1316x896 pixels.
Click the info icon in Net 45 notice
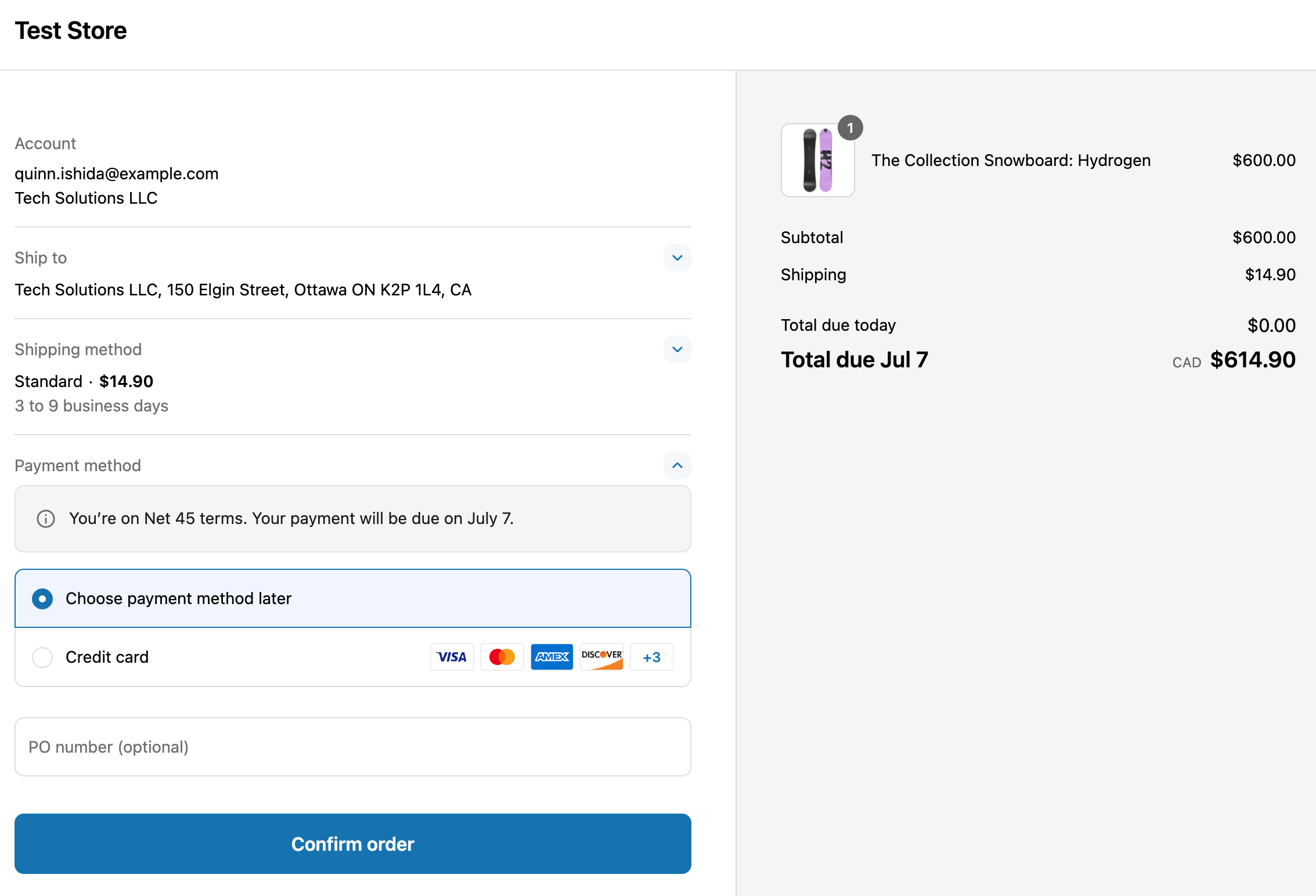tap(46, 518)
